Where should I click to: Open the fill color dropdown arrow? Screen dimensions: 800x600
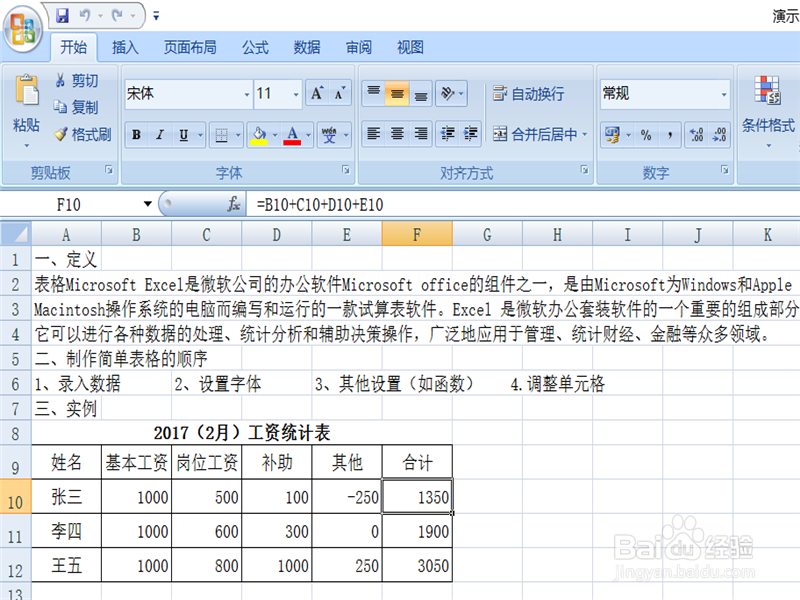pos(275,135)
